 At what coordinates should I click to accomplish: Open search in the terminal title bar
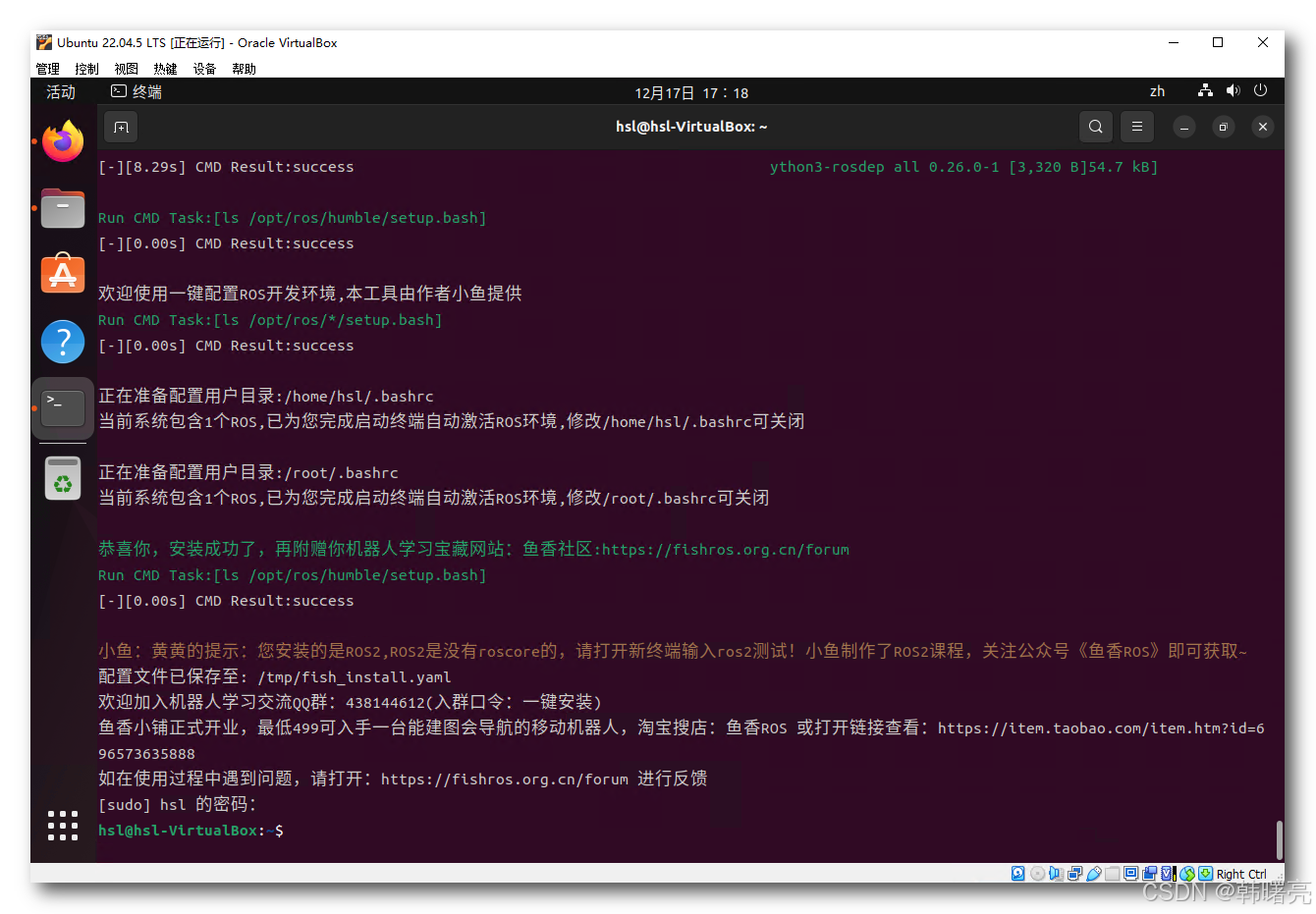click(1095, 126)
